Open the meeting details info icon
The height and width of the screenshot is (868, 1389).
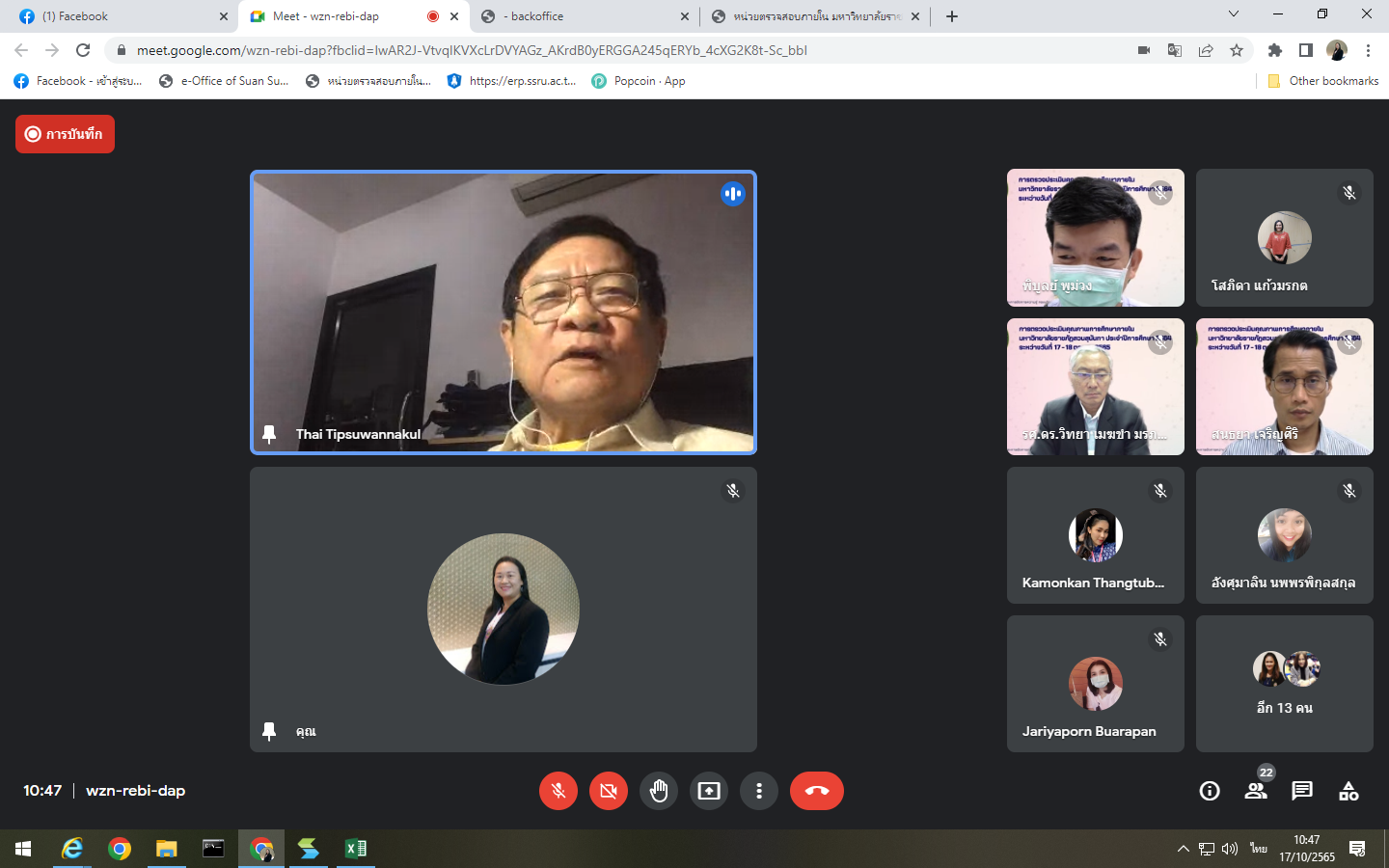pyautogui.click(x=1210, y=791)
